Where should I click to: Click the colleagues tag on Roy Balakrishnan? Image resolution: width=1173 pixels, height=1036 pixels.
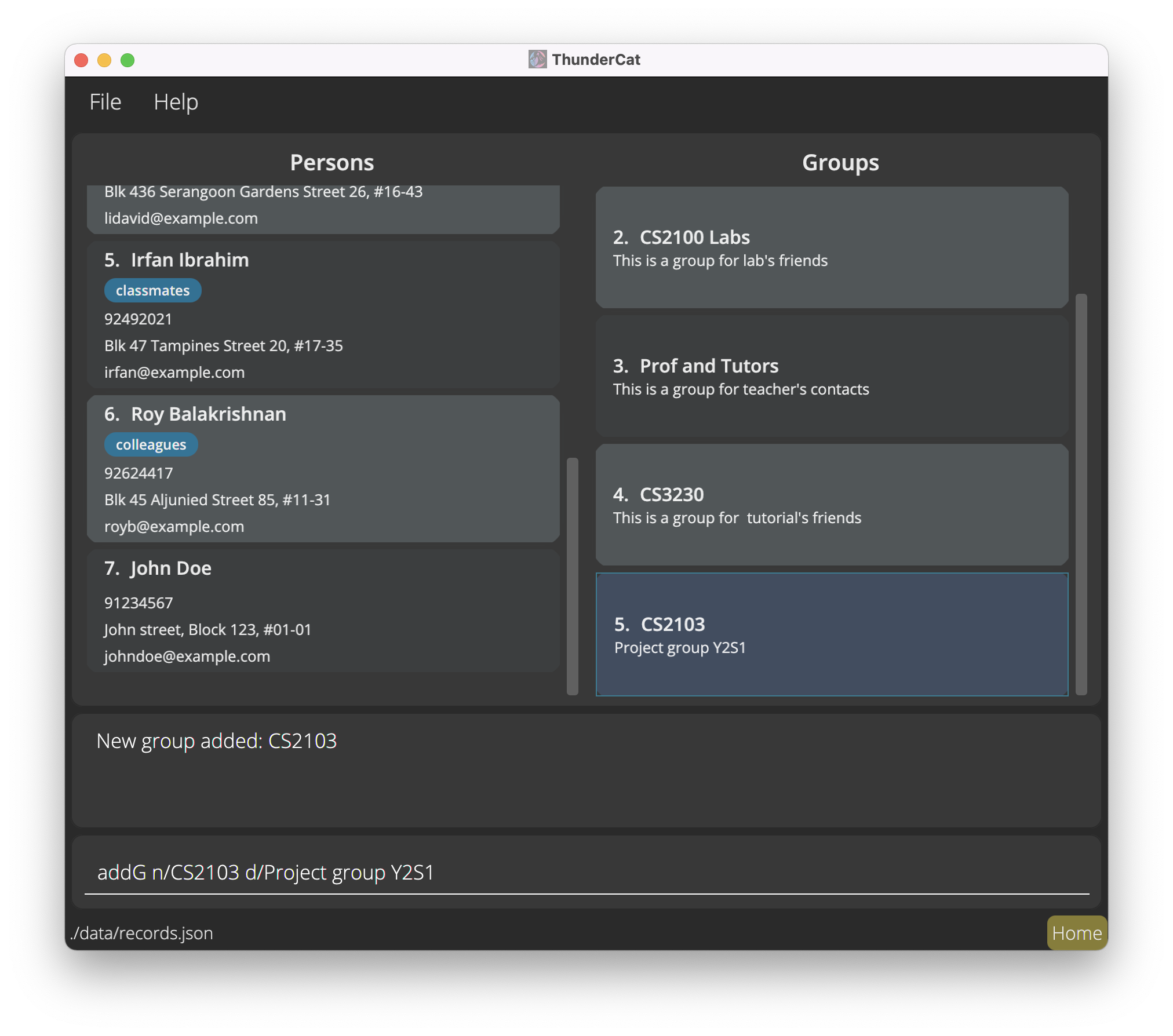pos(151,444)
